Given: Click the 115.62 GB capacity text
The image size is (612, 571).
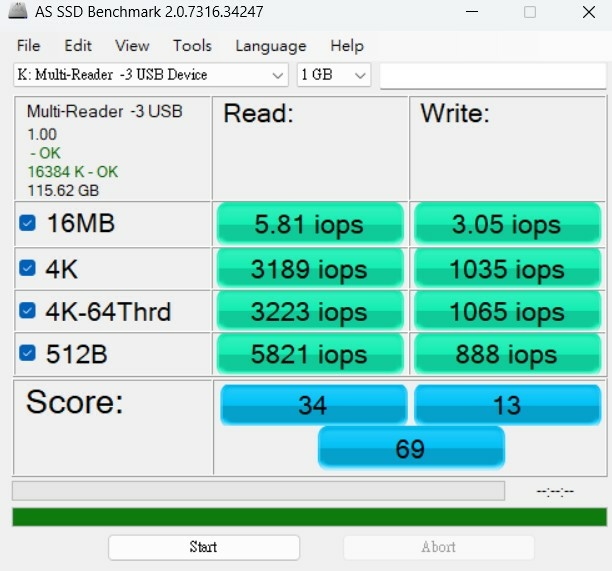Looking at the screenshot, I should tap(63, 190).
